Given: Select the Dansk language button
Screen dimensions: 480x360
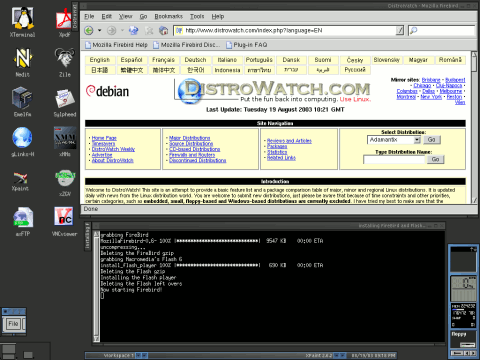Looking at the screenshot, I should point(291,60).
